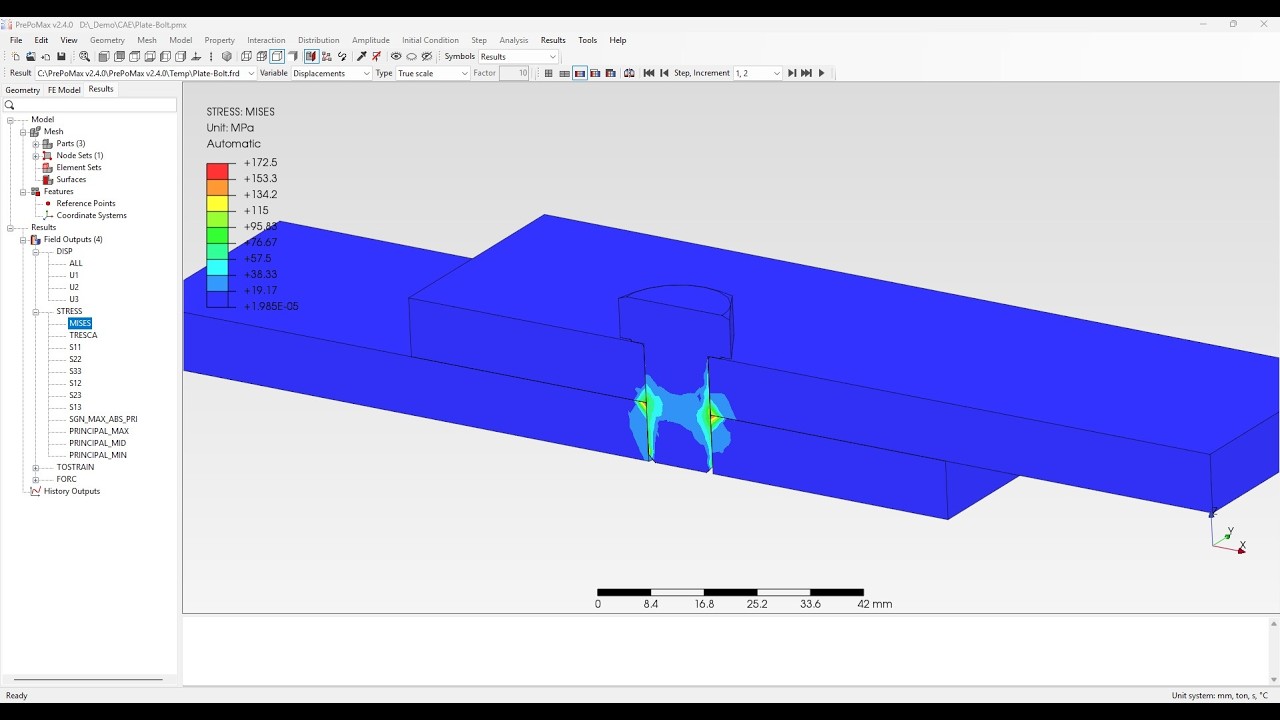Viewport: 1280px width, 720px height.
Task: Select the U1 displacement component
Action: coord(74,275)
